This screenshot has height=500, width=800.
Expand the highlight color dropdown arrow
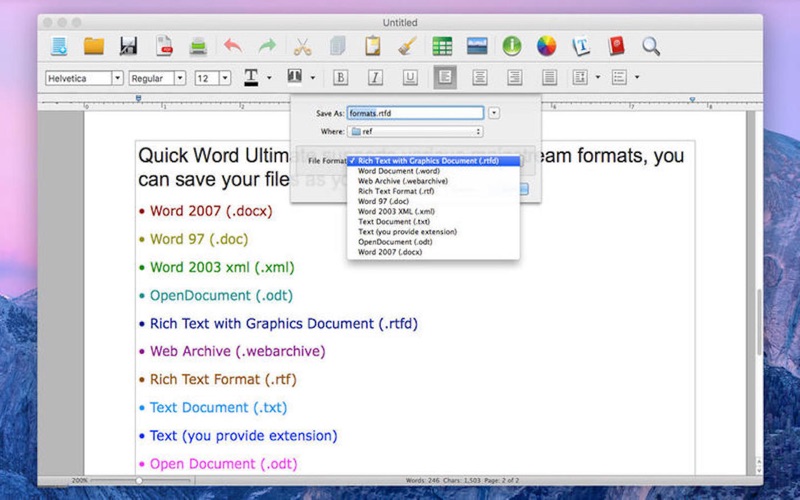[313, 78]
